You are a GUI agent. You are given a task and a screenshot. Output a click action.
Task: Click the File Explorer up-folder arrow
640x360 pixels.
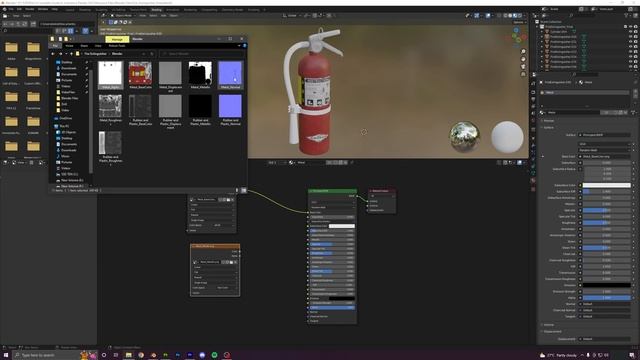(71, 53)
